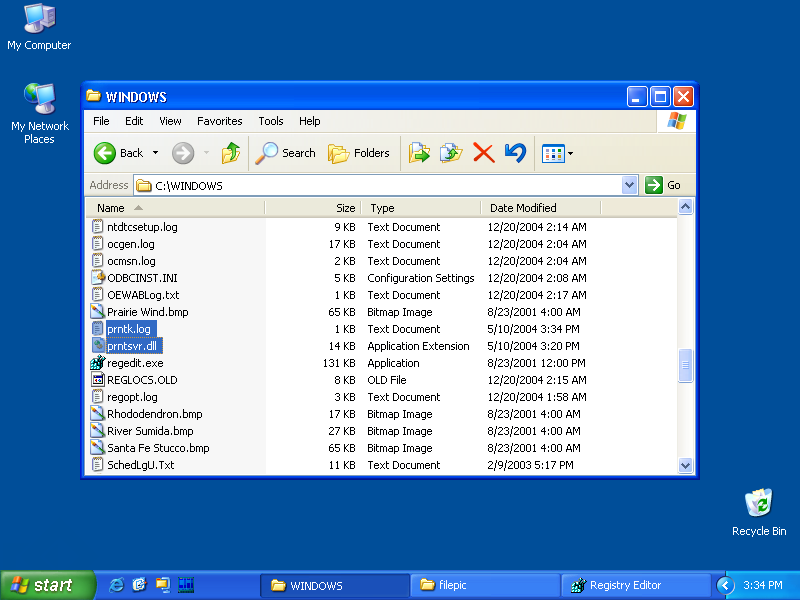800x600 pixels.
Task: Open the Start menu
Action: click(47, 585)
